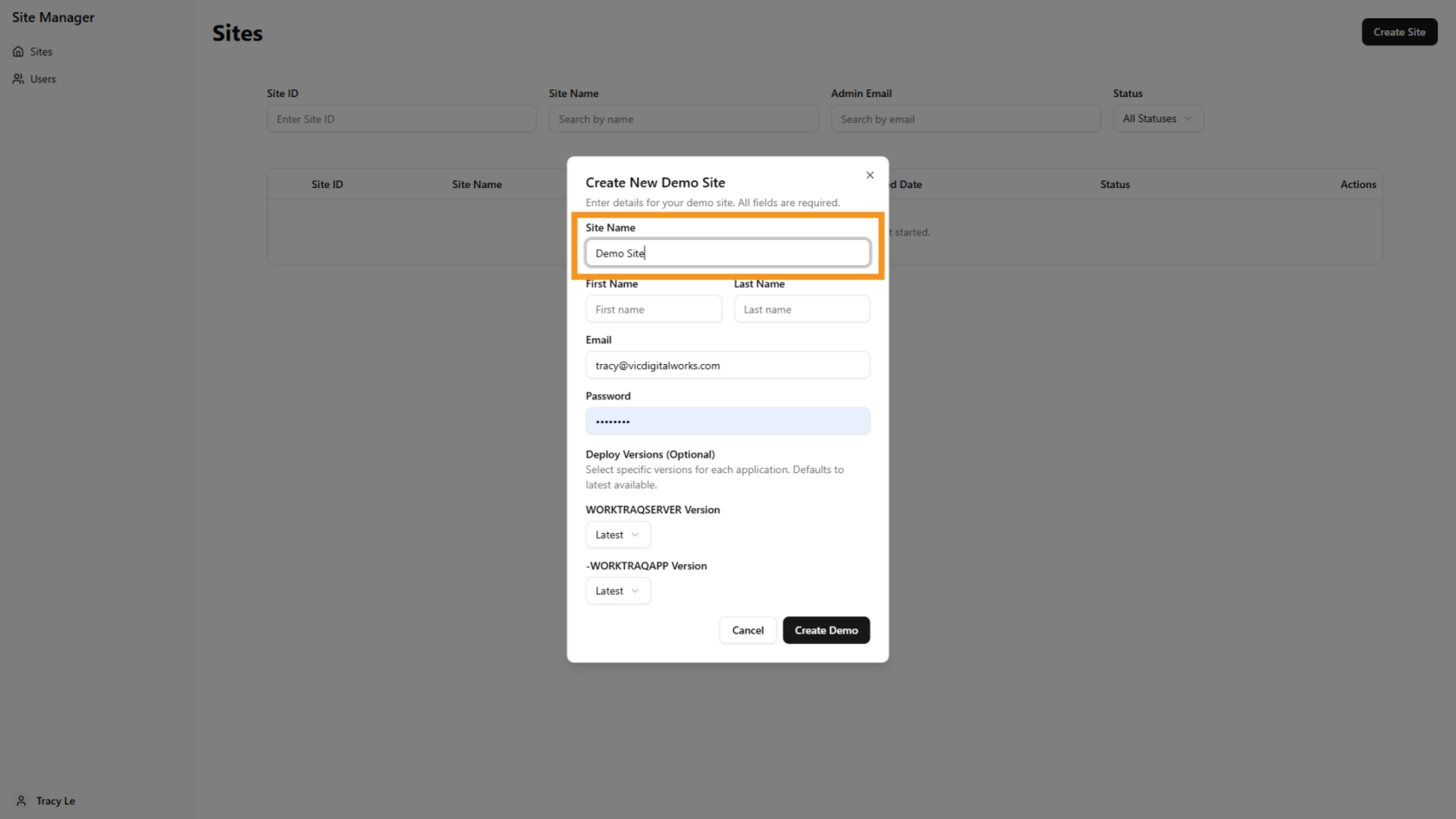Open the WORKTRAQAPP Version dropdown
This screenshot has height=819, width=1456.
(x=617, y=591)
